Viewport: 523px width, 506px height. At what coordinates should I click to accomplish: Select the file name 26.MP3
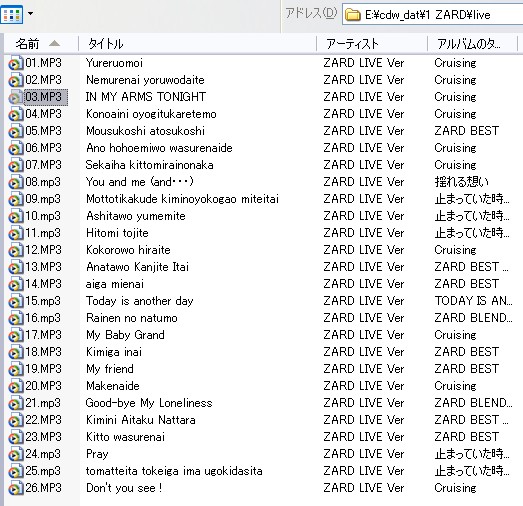pos(43,488)
